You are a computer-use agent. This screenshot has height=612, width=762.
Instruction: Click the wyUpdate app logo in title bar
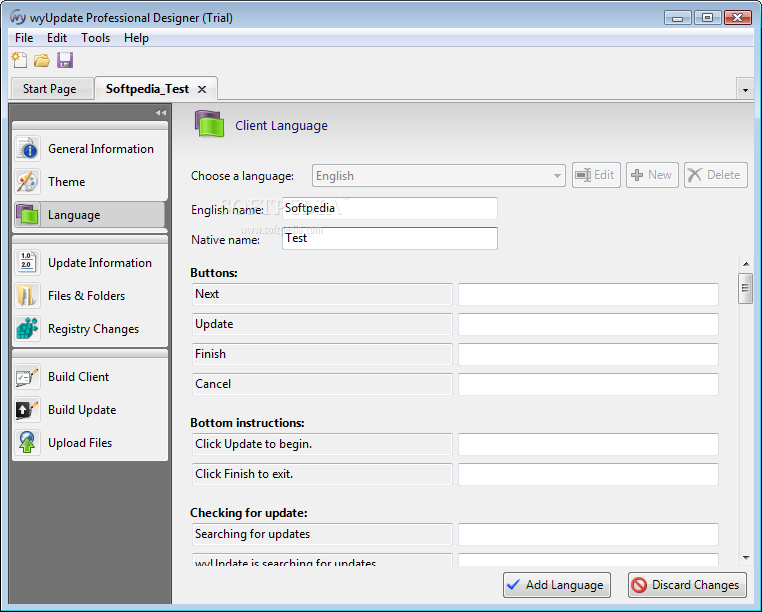pos(17,17)
